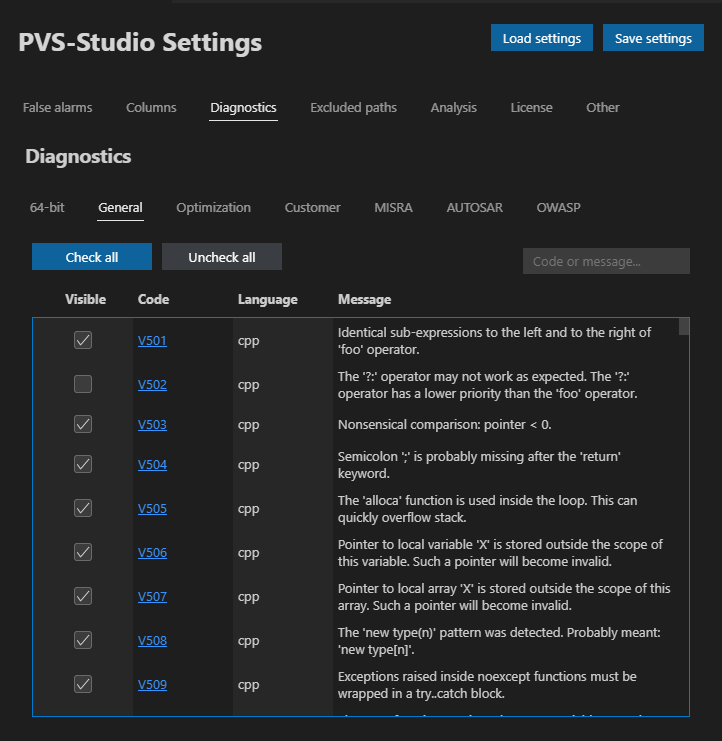
Task: Focus the Code or message search field
Action: point(606,261)
